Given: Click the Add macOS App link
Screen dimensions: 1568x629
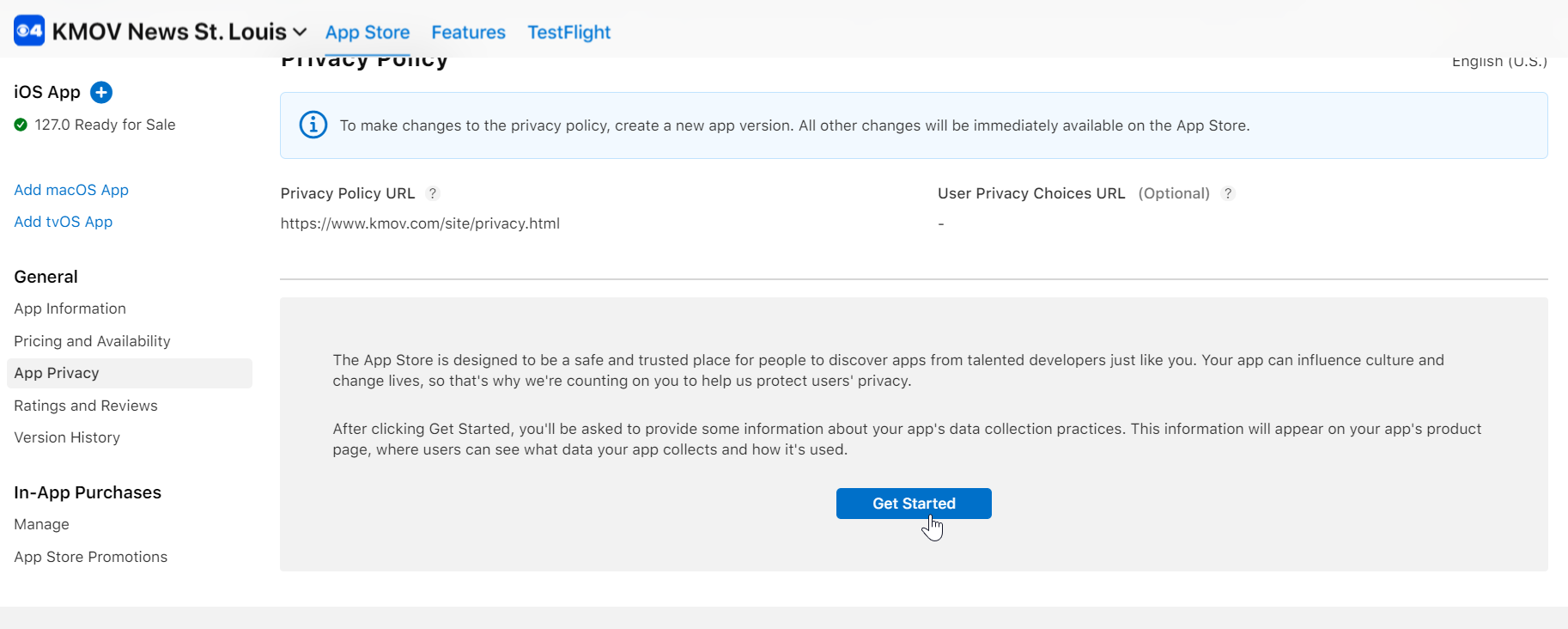Looking at the screenshot, I should [x=71, y=190].
